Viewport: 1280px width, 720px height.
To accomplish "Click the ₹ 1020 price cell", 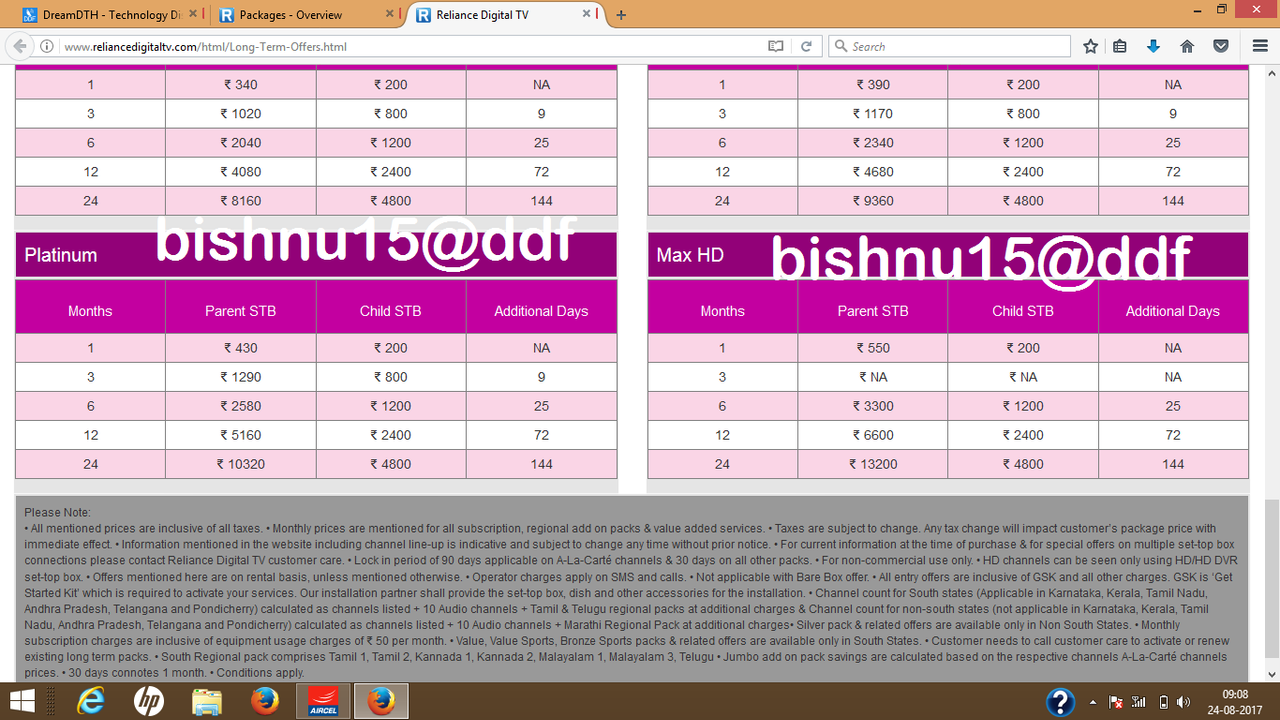I will tap(240, 114).
